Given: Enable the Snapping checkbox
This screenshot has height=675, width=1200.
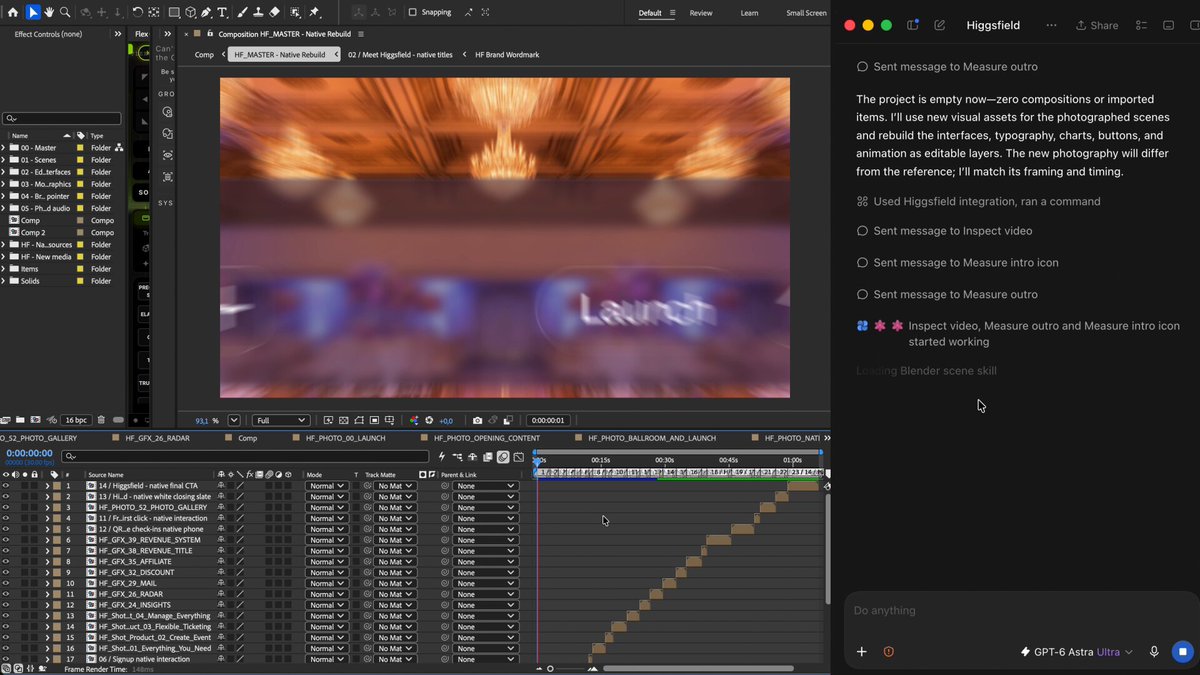Looking at the screenshot, I should [412, 12].
